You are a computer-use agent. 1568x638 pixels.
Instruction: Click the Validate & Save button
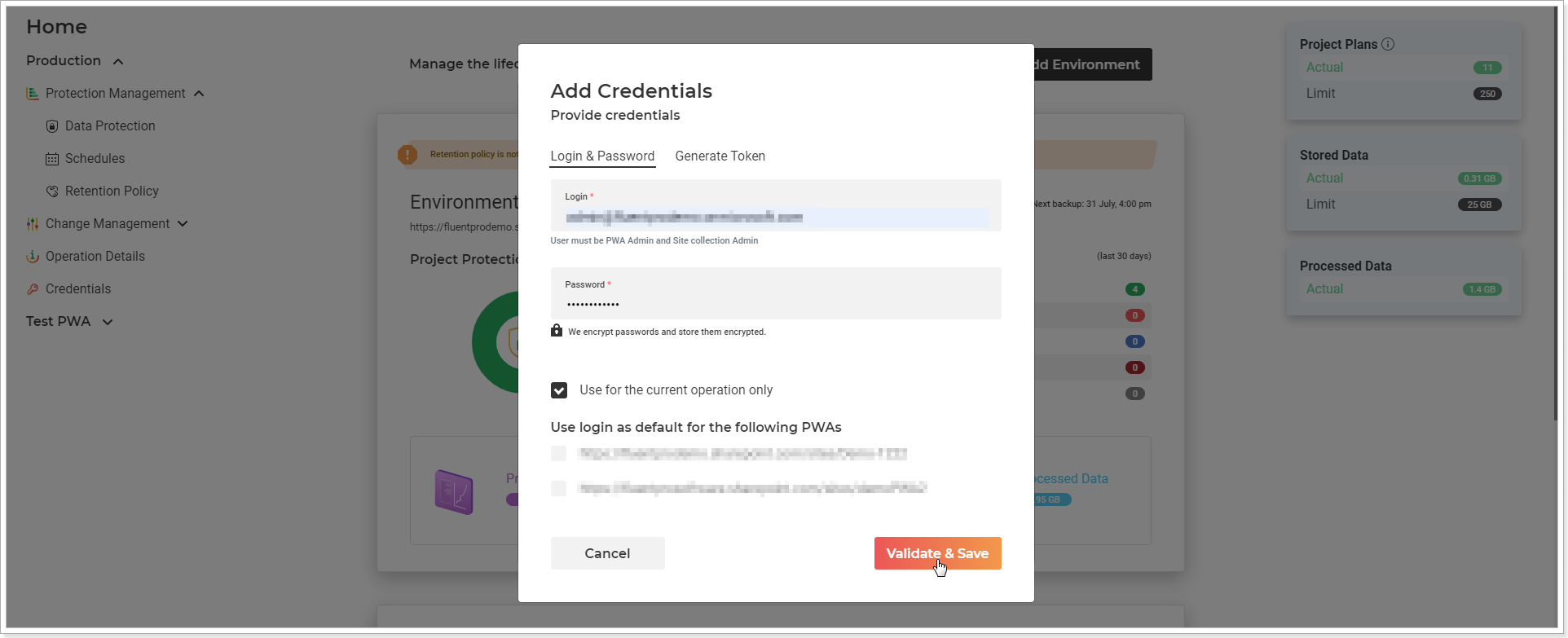pos(937,553)
